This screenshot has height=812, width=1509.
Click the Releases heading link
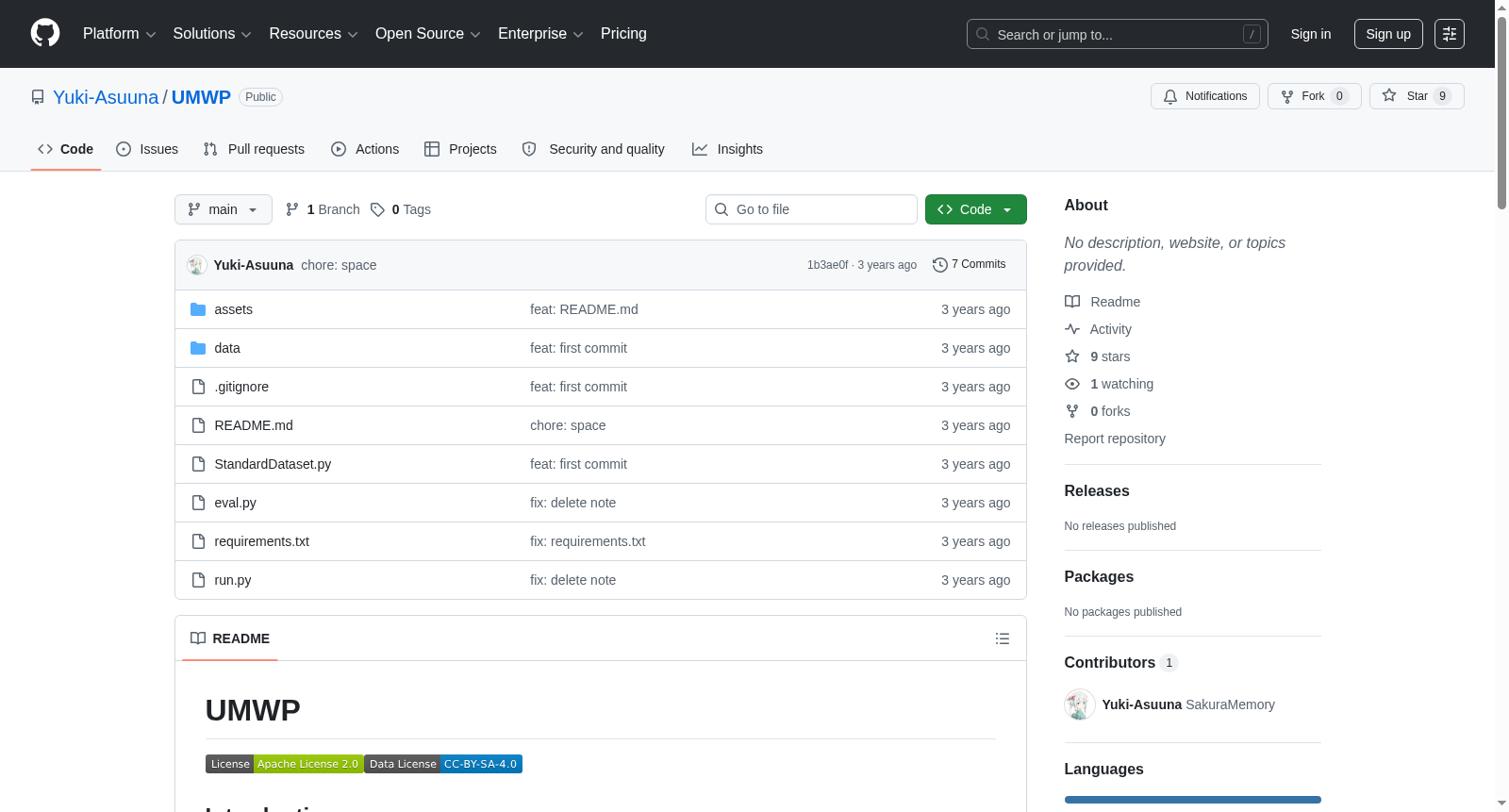1097,490
